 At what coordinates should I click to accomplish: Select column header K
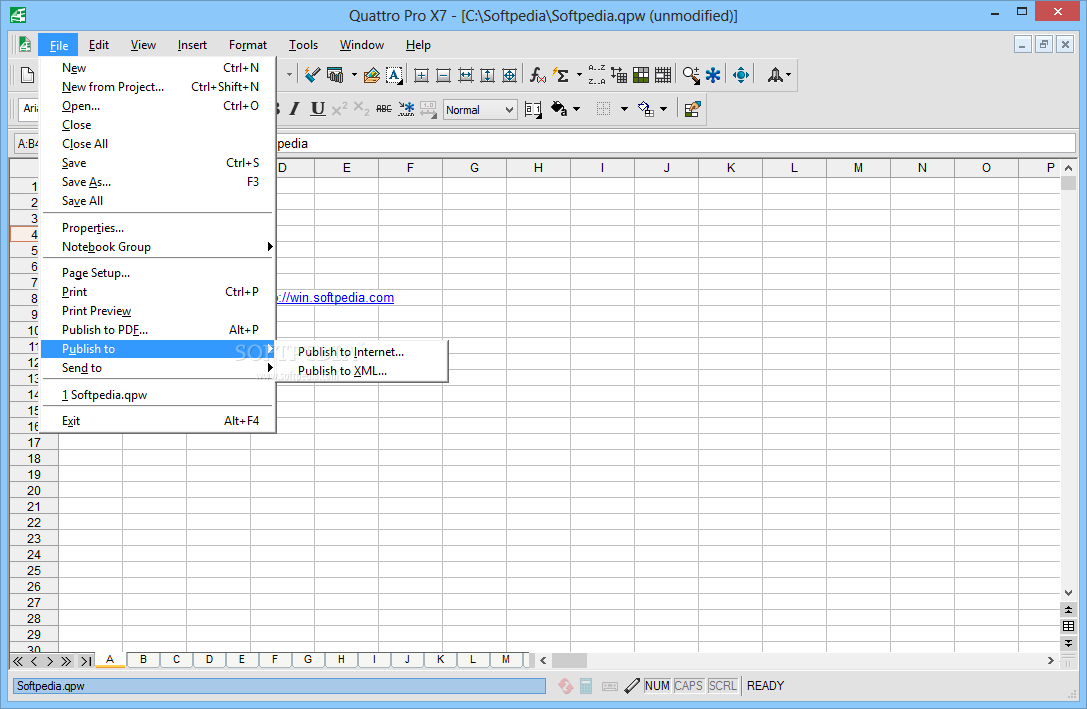click(x=731, y=168)
